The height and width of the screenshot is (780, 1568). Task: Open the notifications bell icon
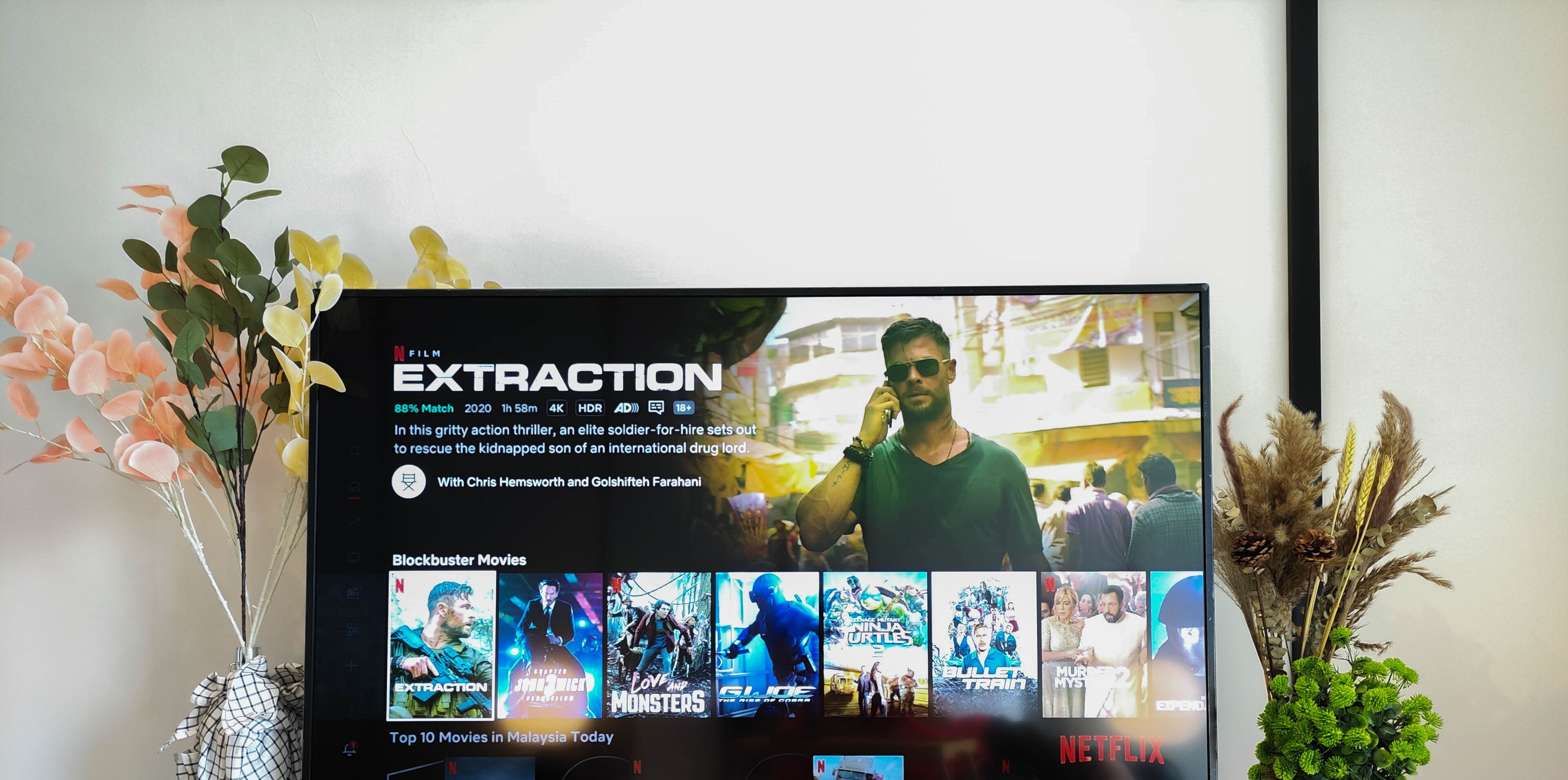(350, 749)
